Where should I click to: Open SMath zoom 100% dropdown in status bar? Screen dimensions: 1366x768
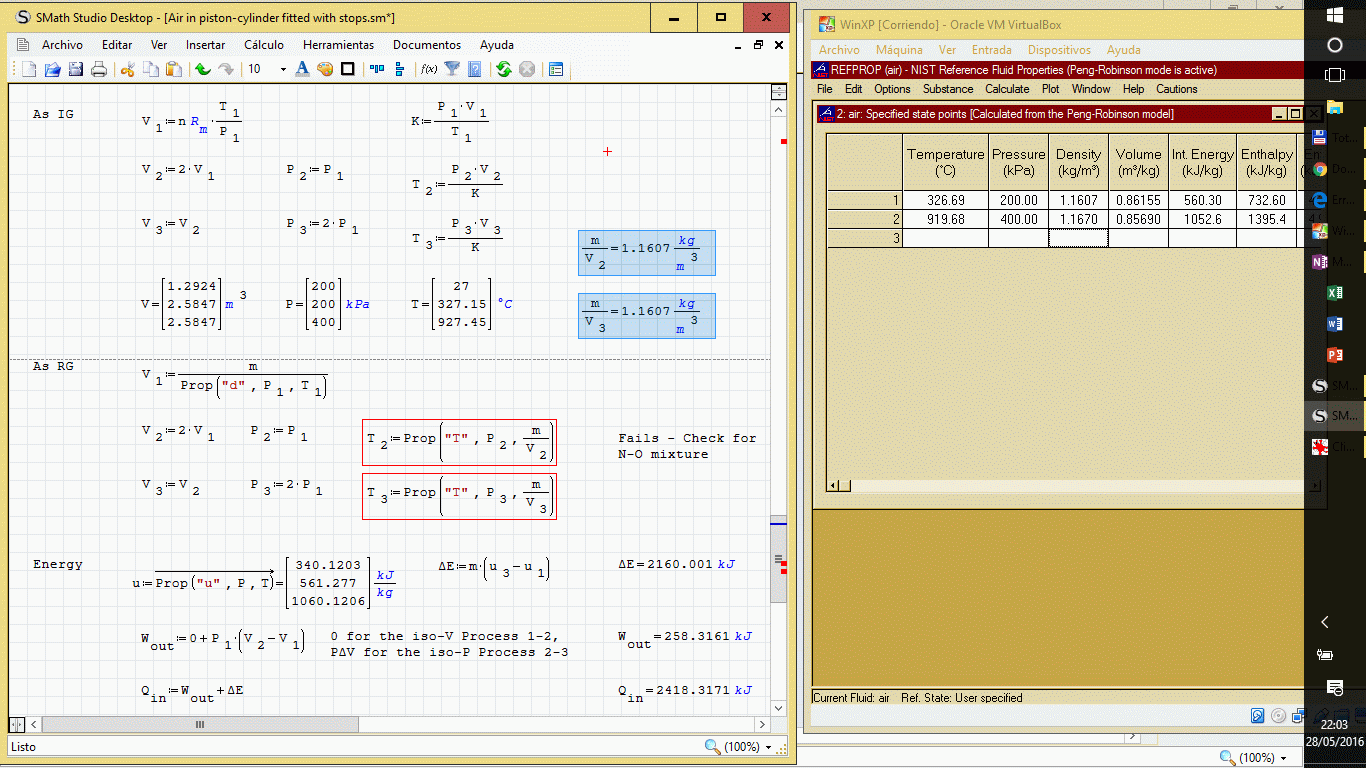(x=768, y=747)
